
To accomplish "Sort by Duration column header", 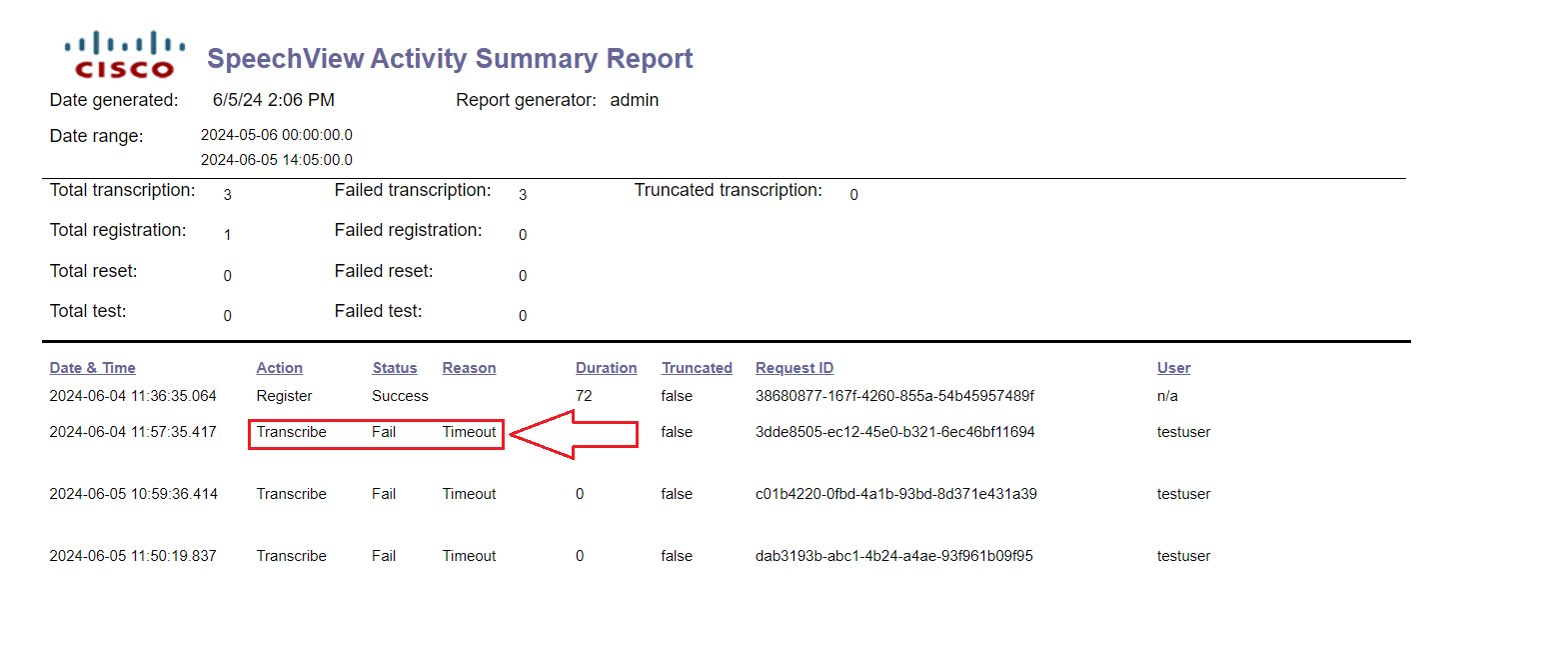I will [606, 368].
